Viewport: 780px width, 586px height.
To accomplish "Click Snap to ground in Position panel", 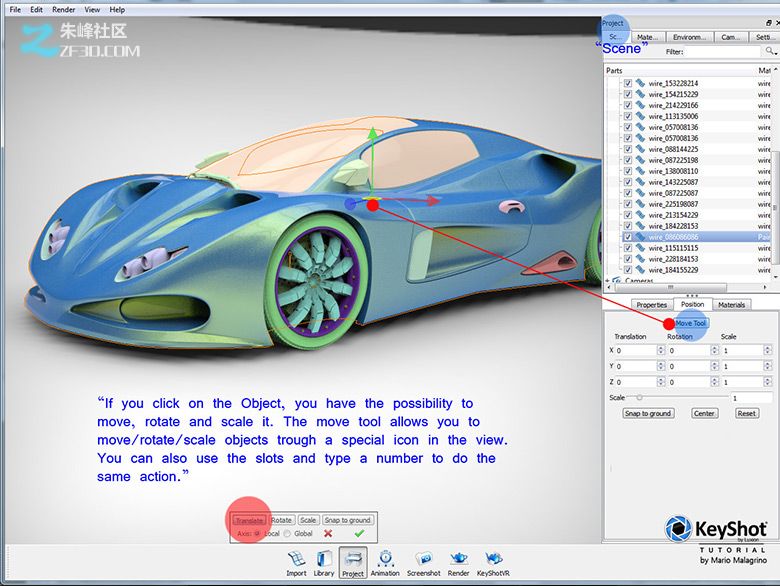I will pyautogui.click(x=648, y=413).
